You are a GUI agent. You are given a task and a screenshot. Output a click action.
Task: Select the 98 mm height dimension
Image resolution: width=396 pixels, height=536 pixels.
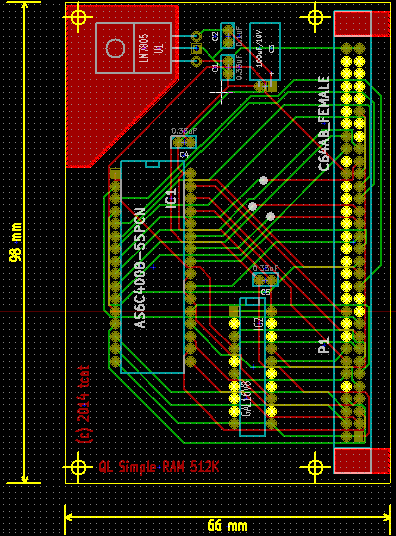point(15,242)
